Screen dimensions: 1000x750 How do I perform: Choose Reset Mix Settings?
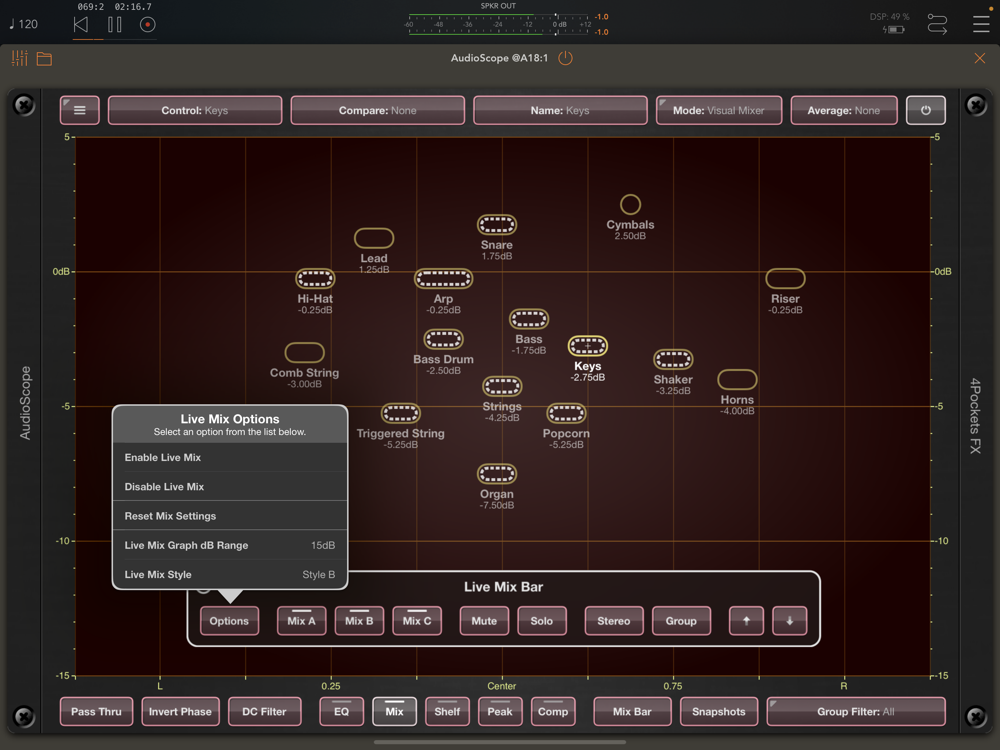point(230,516)
